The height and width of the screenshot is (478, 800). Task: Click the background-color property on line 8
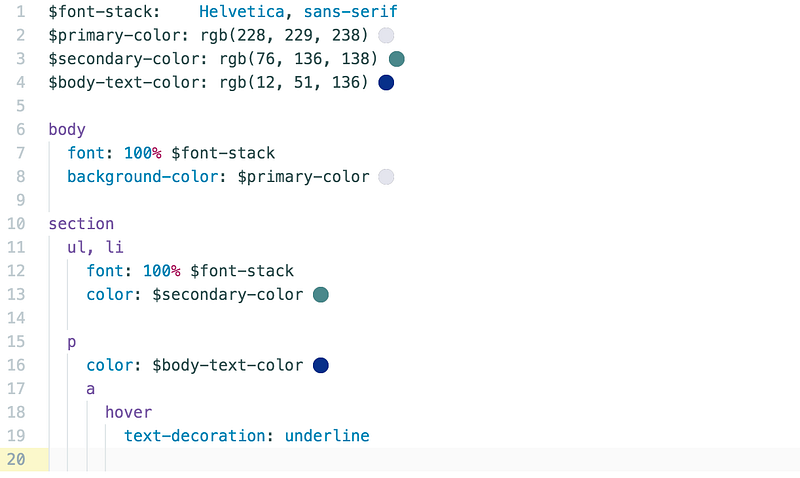(143, 177)
